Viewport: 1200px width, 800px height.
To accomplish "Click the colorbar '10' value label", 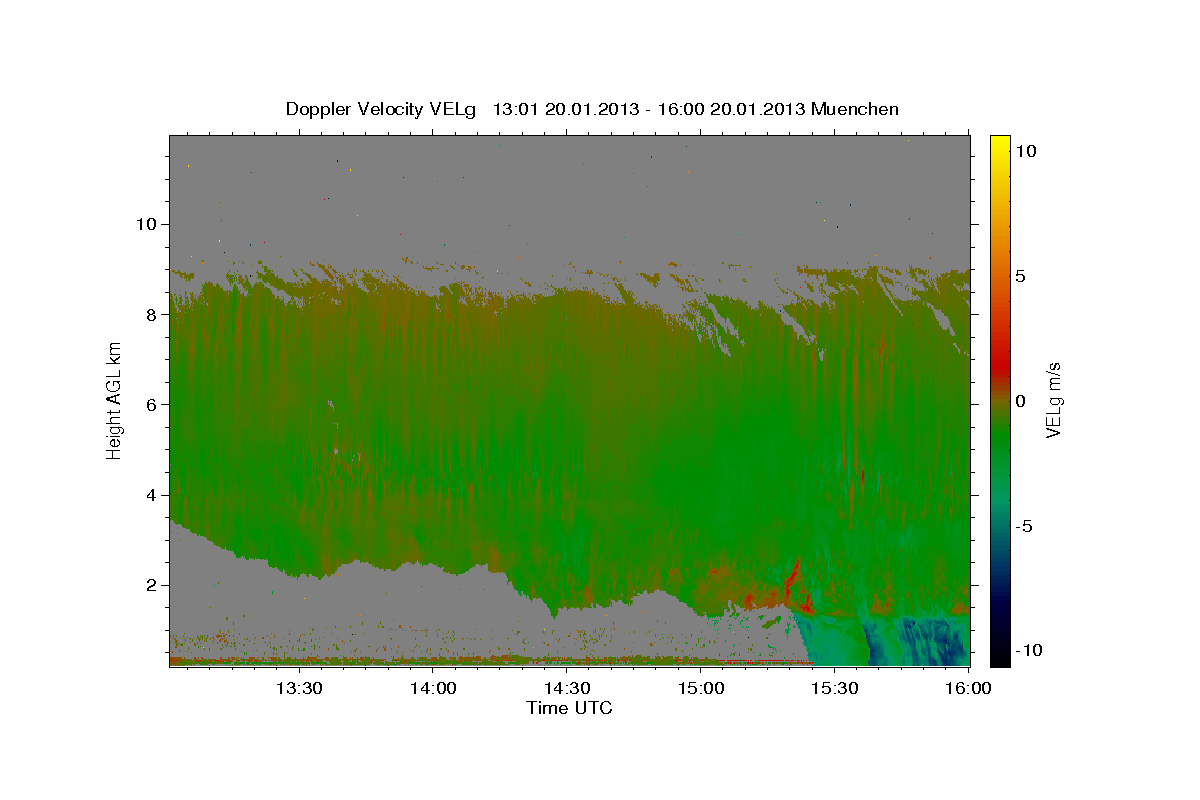I will [1026, 150].
